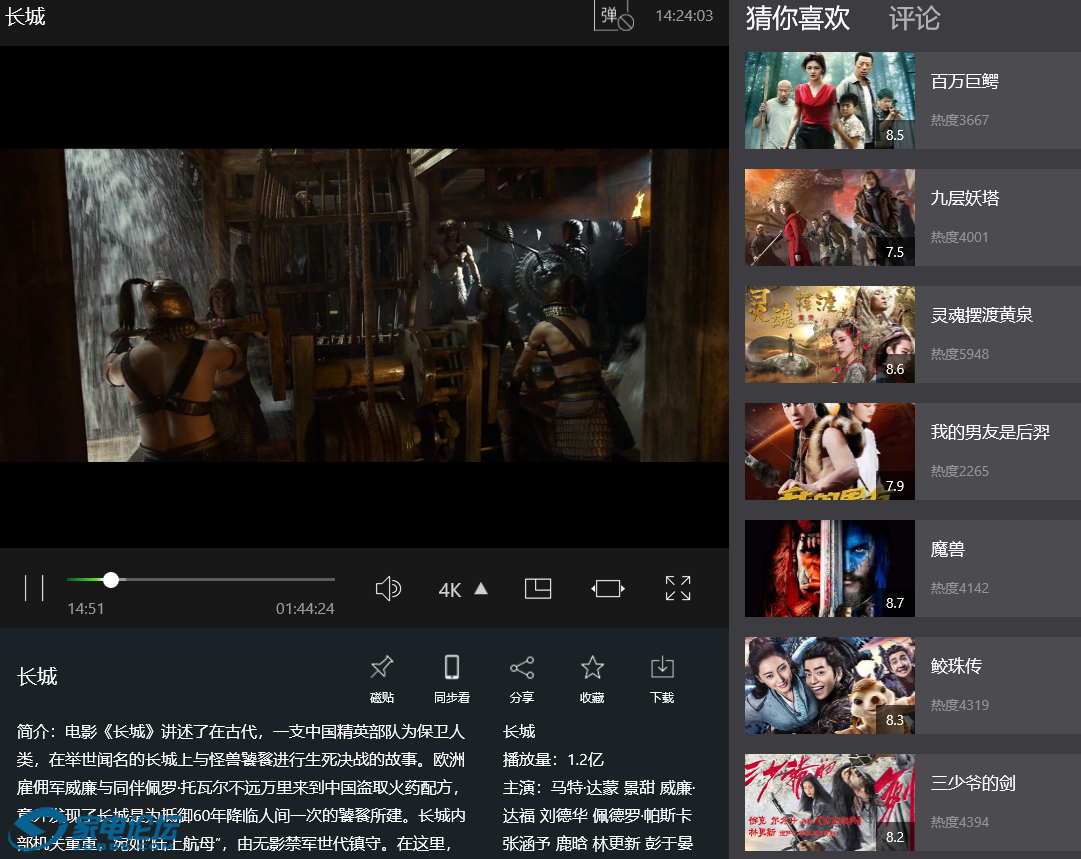
Task: Add movie to favorites (收藏)
Action: pyautogui.click(x=592, y=678)
